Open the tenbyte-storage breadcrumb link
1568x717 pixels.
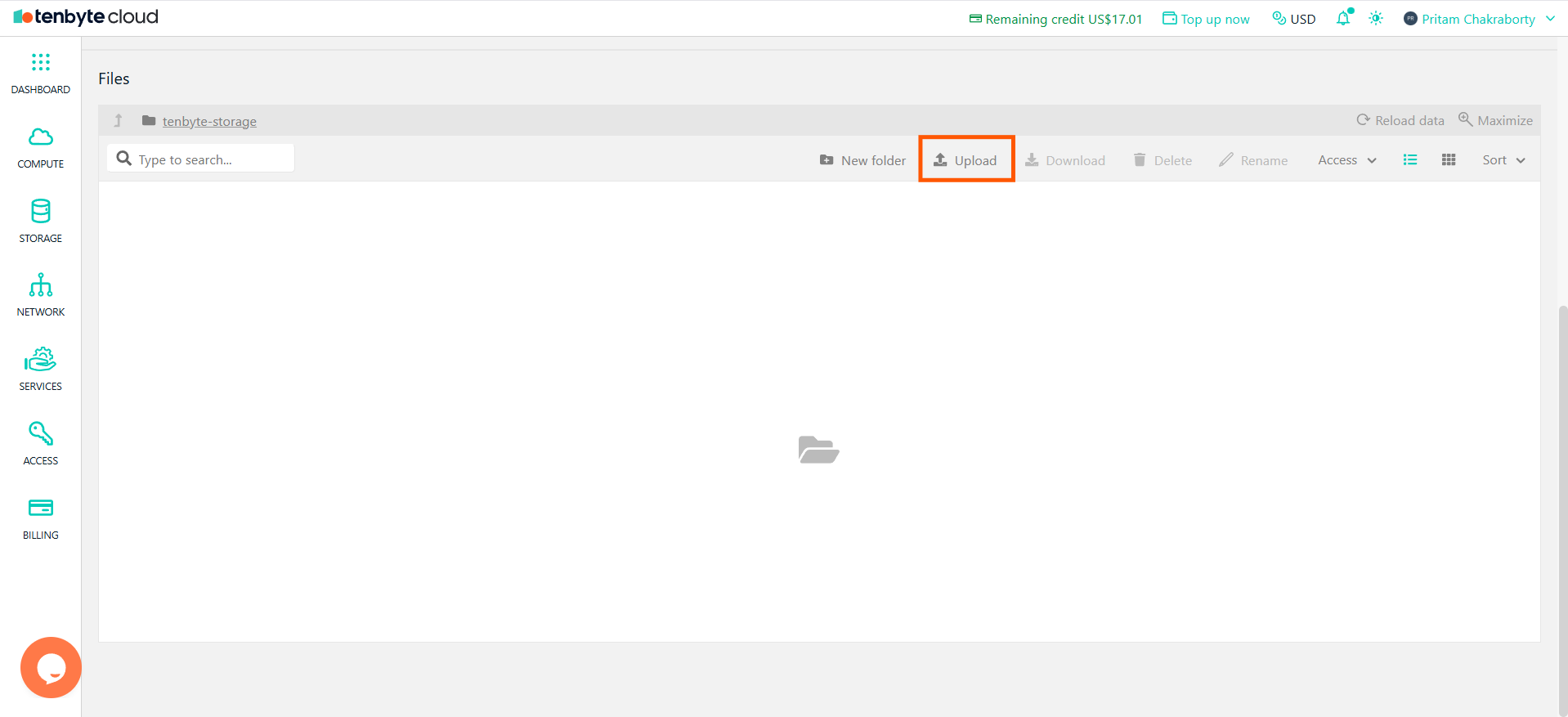209,121
